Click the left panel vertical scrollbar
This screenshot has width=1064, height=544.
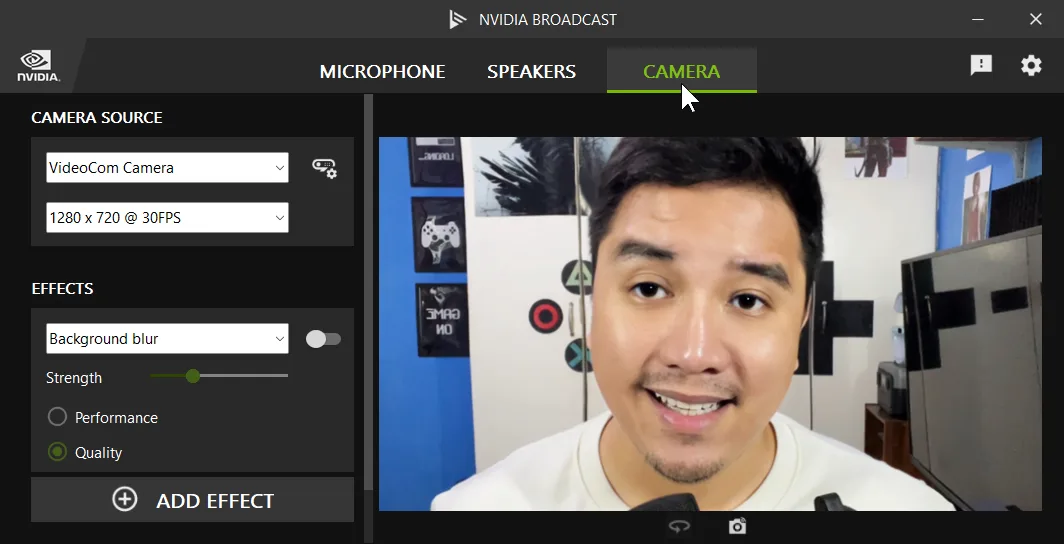point(368,292)
